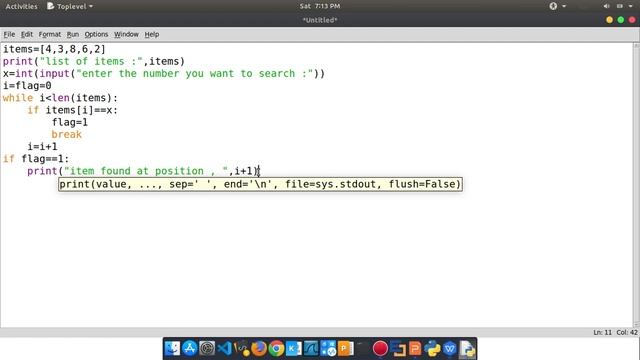Open the blue tiles app dock icon
Viewport: 640px width, 360px height.
point(328,349)
